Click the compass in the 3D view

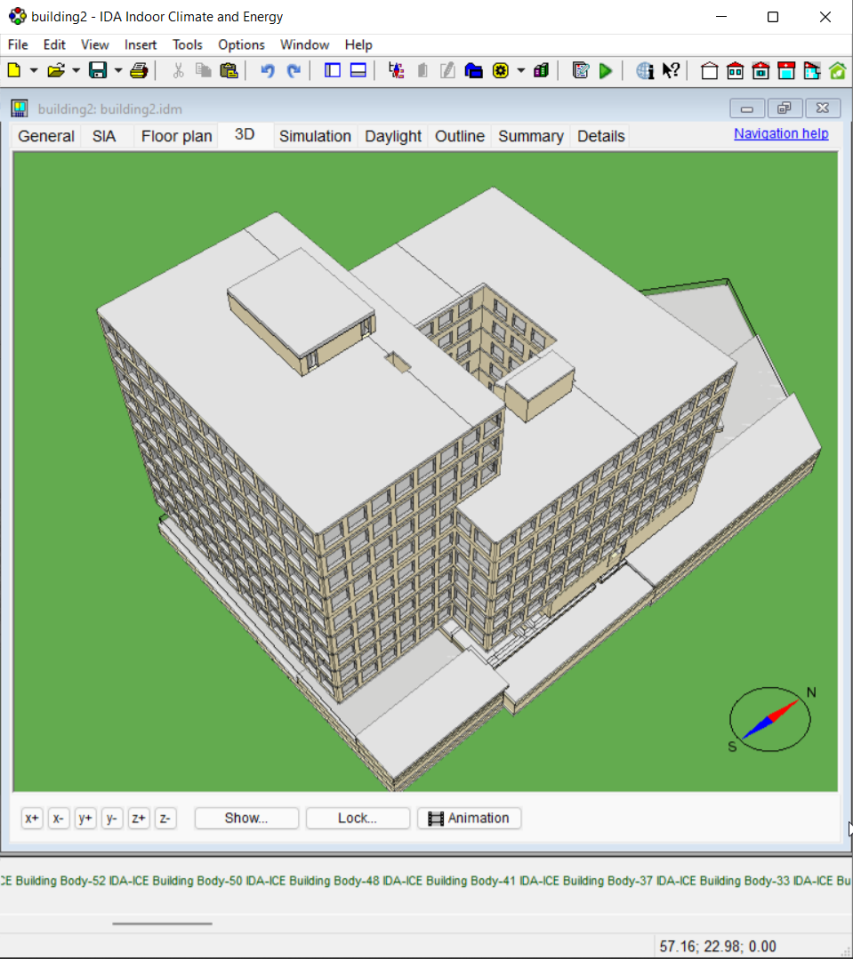pos(770,719)
